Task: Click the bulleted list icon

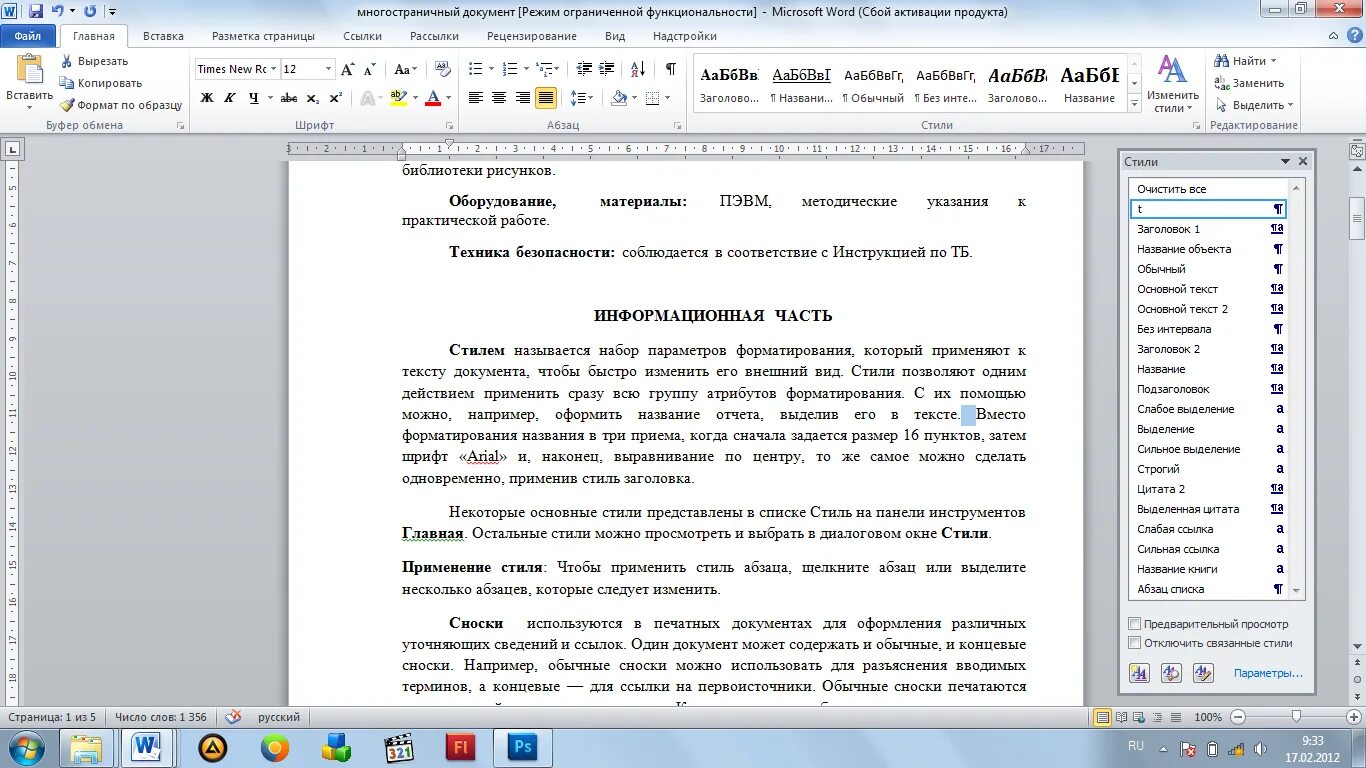Action: 475,69
